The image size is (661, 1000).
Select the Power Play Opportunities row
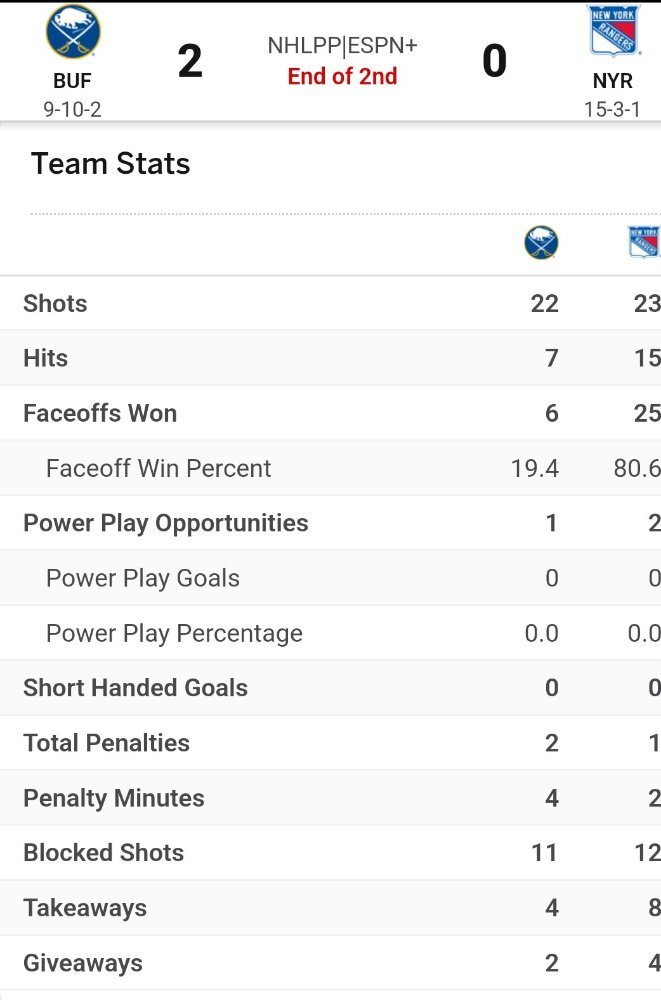click(x=330, y=523)
